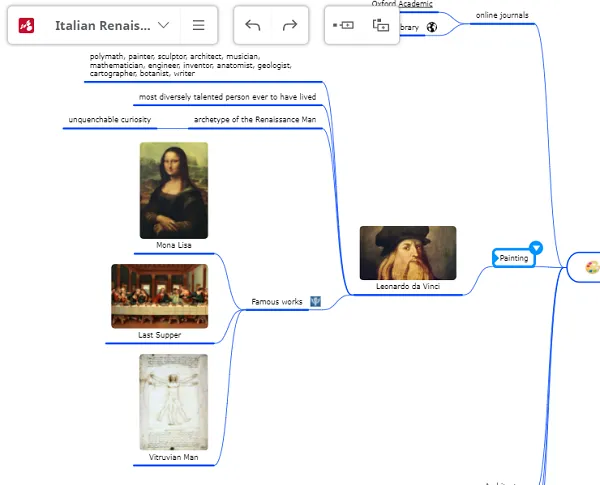Open the hamburger main menu
Viewport: 600px width, 485px height.
pyautogui.click(x=198, y=25)
